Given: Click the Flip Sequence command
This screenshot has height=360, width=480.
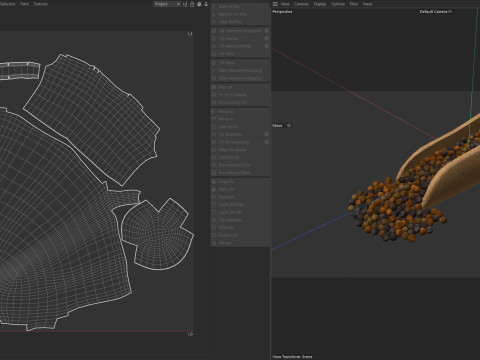Looking at the screenshot, I should 240,220.
